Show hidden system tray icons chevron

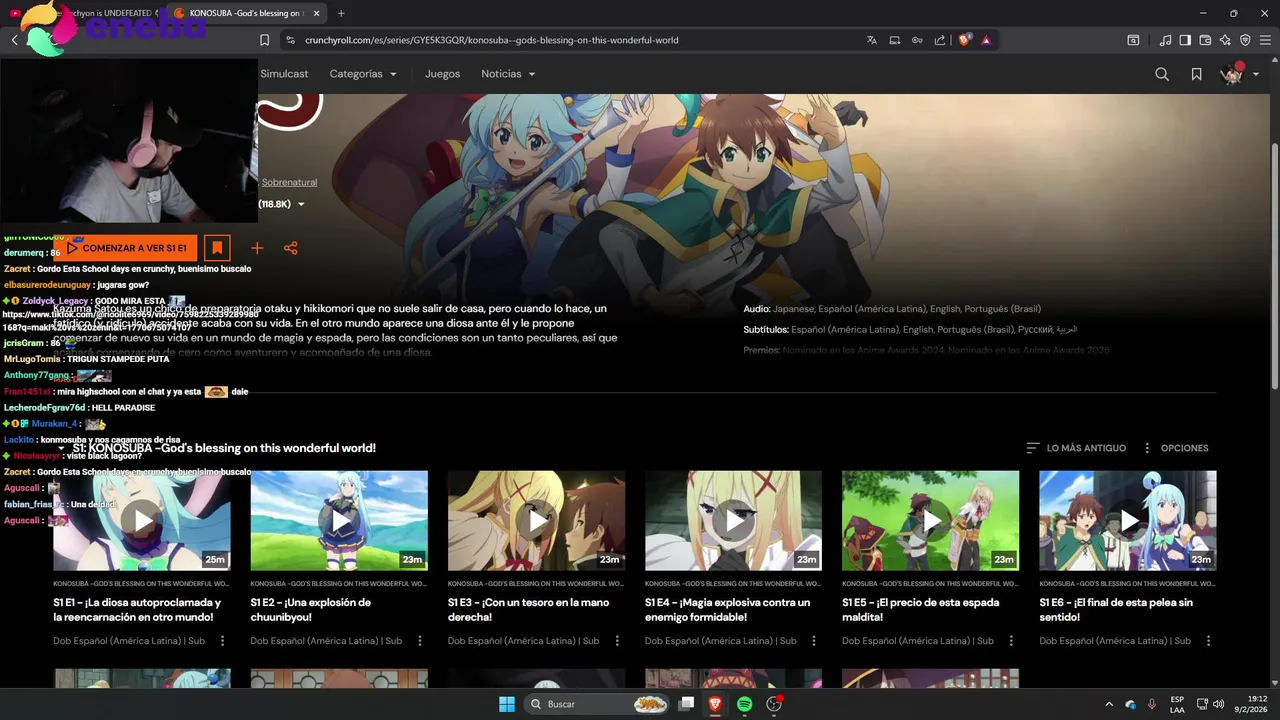[x=1108, y=704]
